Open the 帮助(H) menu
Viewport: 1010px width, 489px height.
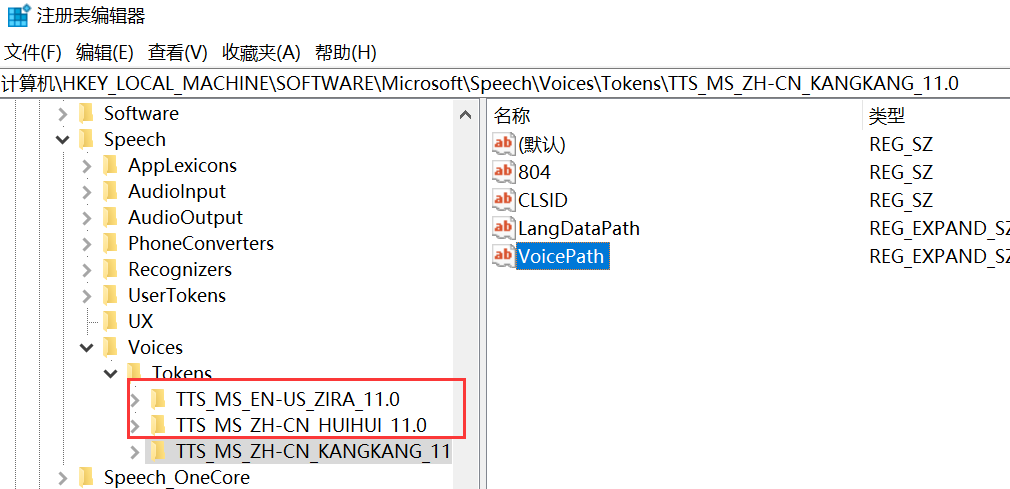pos(346,53)
